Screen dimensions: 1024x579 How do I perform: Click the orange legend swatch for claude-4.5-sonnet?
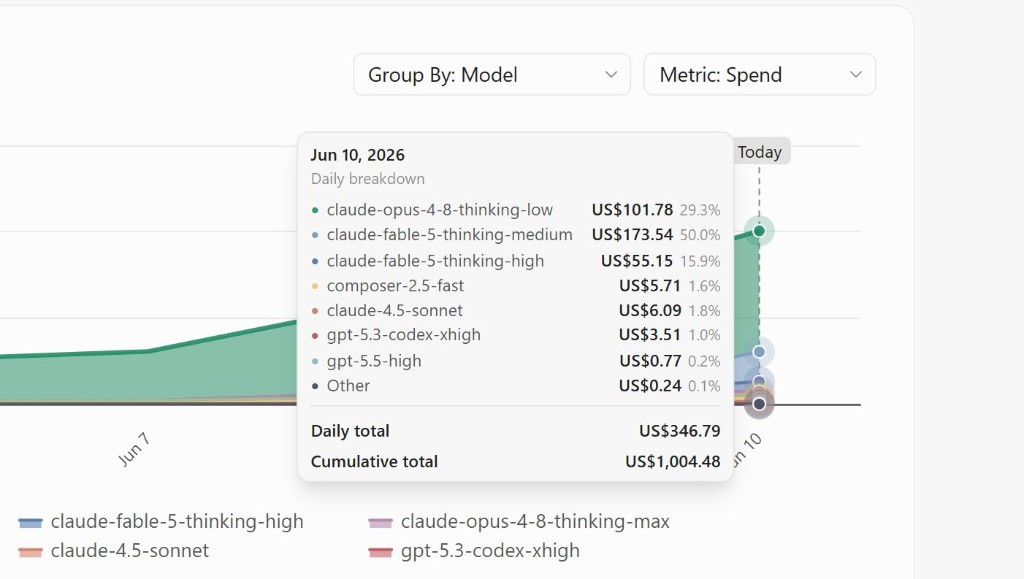tap(30, 552)
